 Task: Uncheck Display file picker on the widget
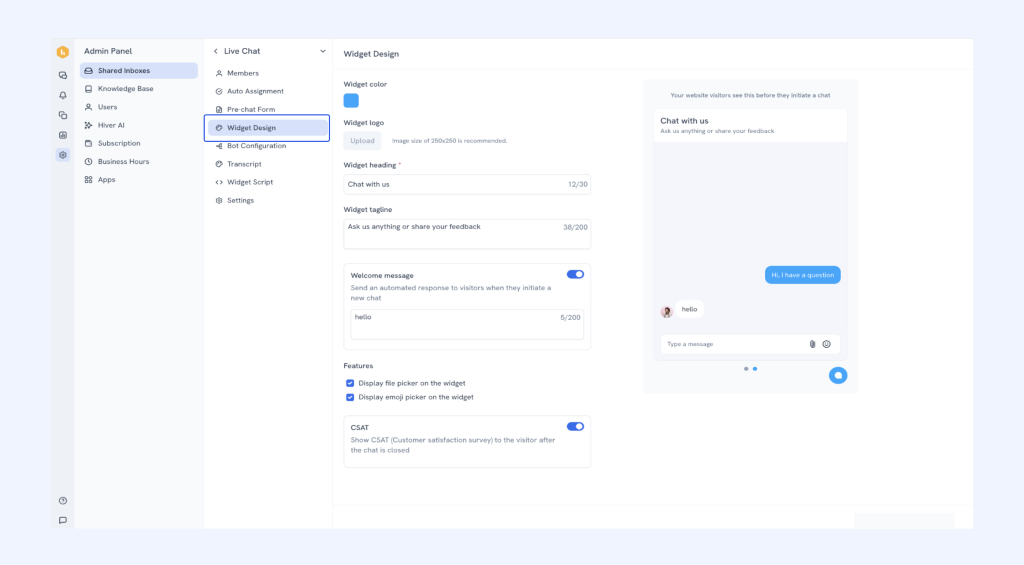[x=350, y=383]
